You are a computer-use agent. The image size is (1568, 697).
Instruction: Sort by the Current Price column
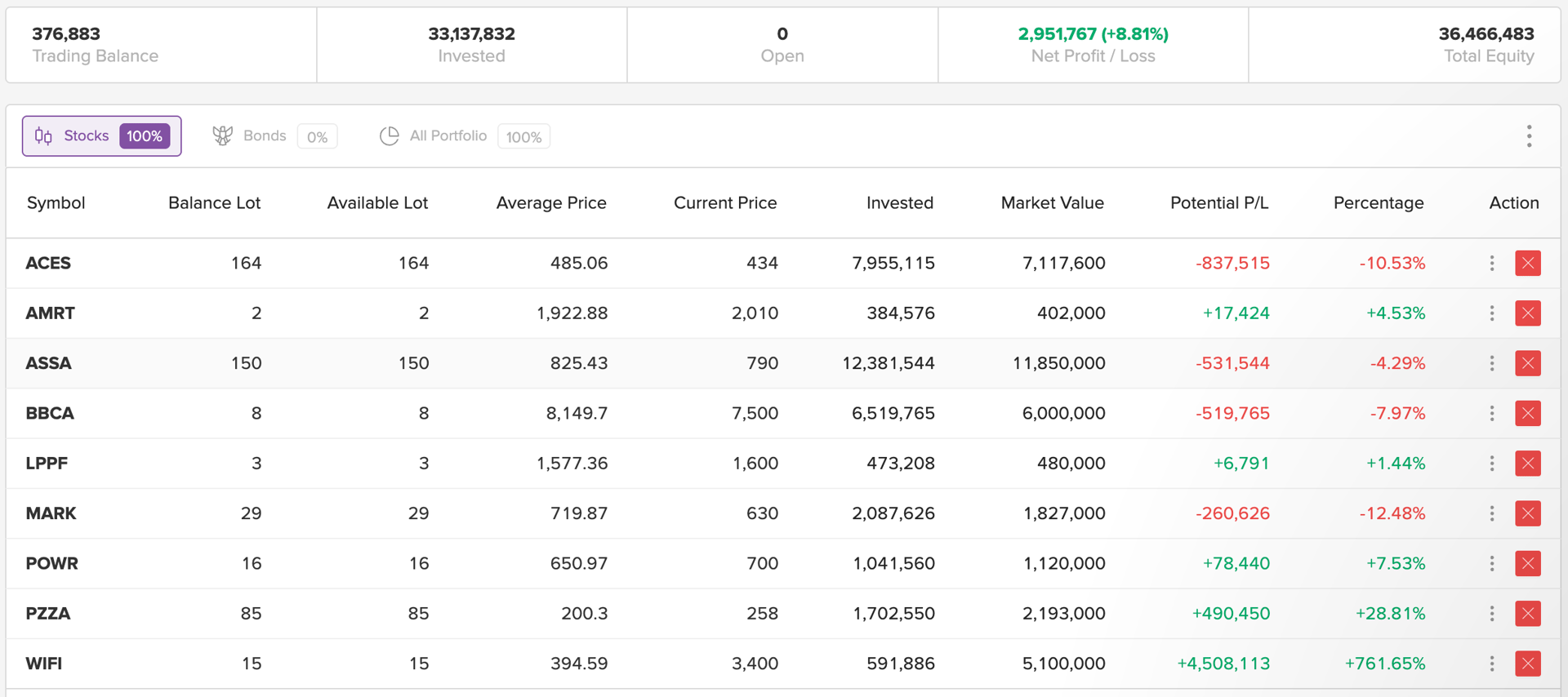point(725,203)
